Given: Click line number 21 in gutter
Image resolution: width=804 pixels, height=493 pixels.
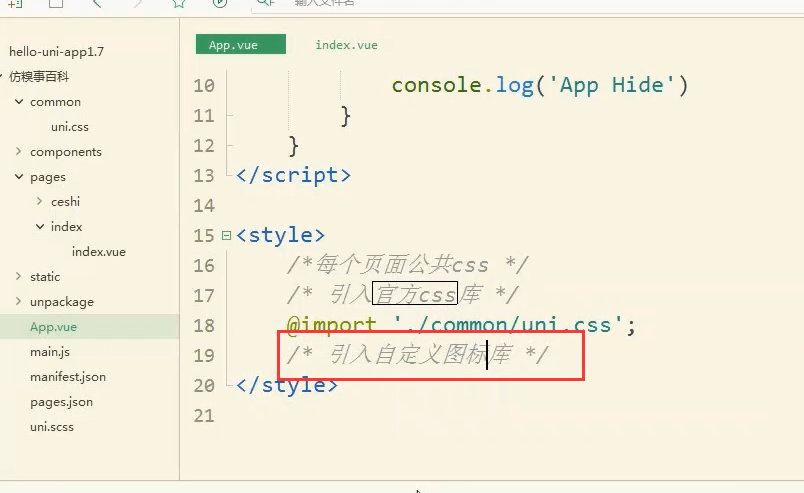Looking at the screenshot, I should 204,416.
